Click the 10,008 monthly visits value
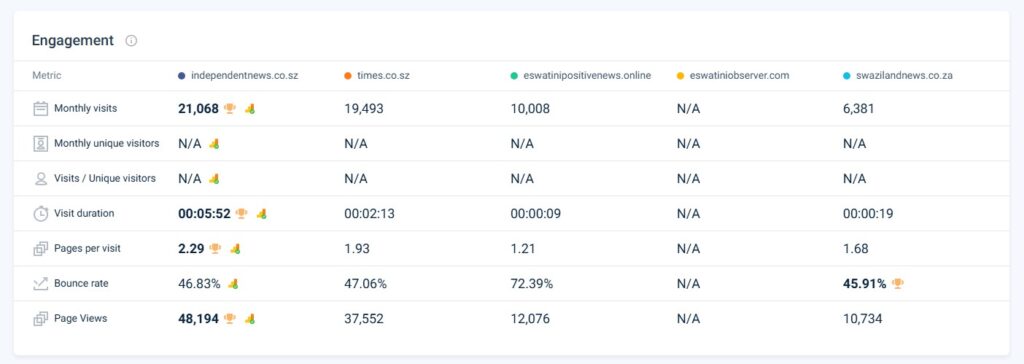 tap(530, 109)
